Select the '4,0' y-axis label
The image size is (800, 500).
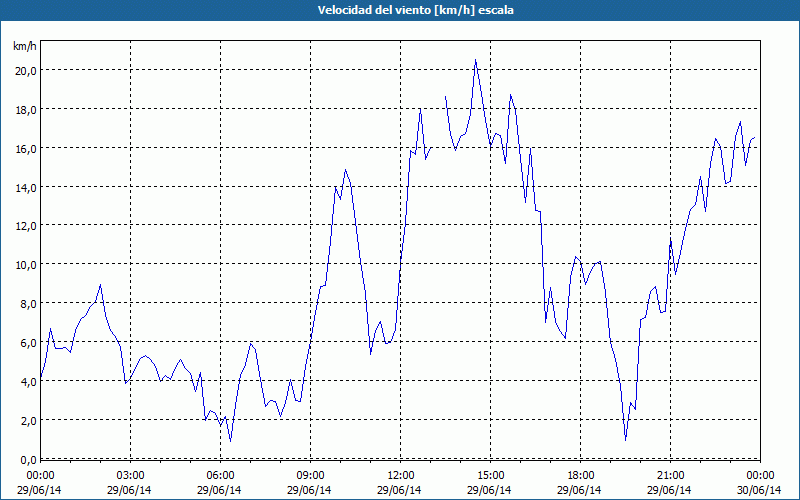[x=28, y=382]
